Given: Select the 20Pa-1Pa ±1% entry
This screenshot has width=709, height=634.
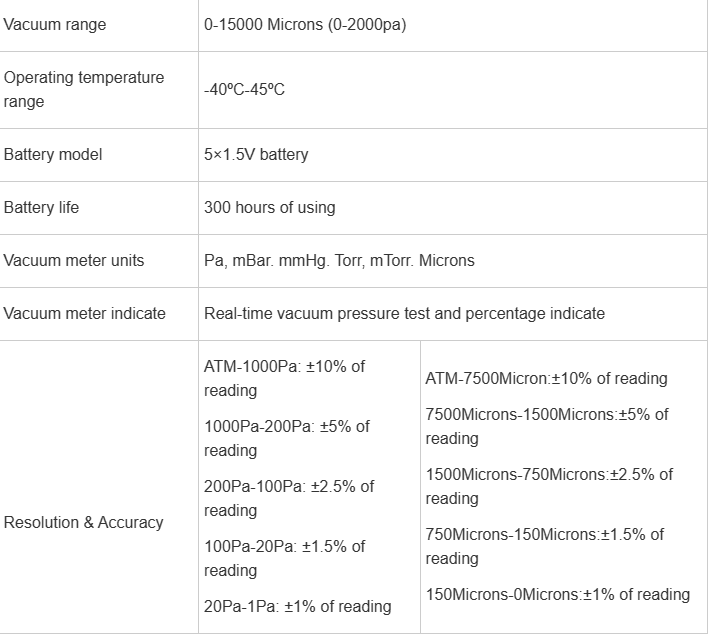Looking at the screenshot, I should pyautogui.click(x=297, y=606).
